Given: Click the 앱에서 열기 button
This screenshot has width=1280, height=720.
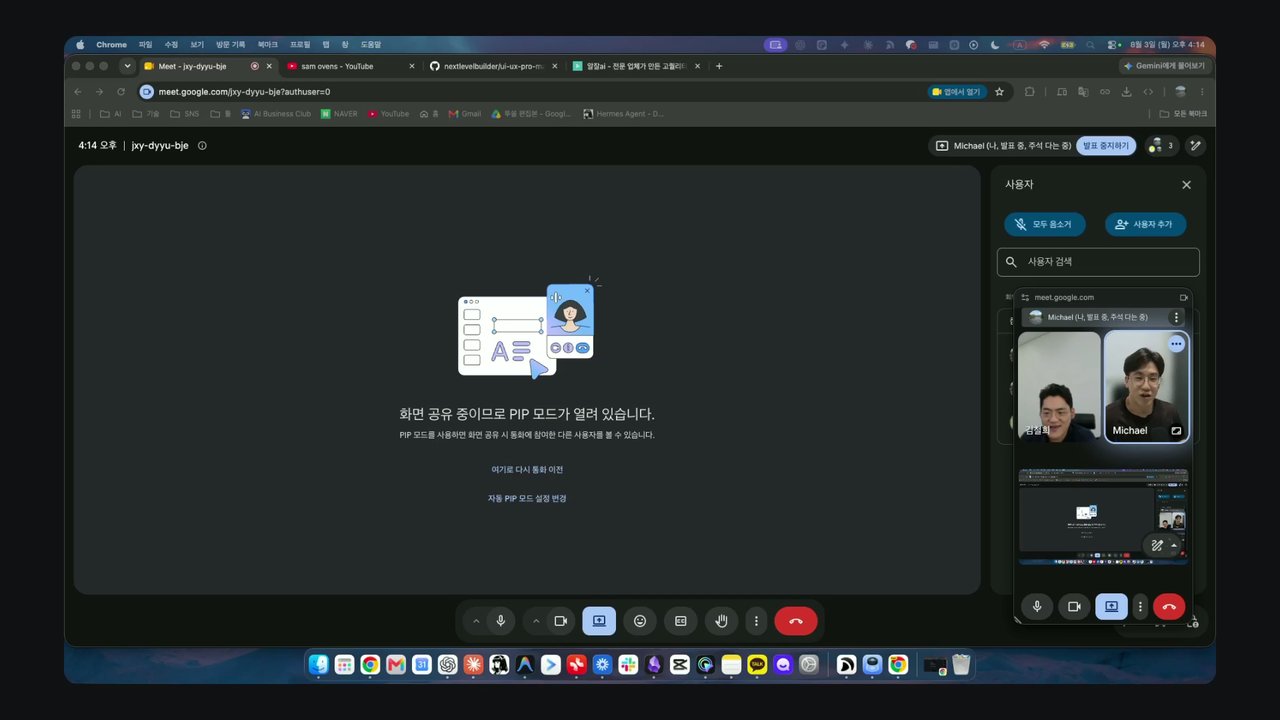Looking at the screenshot, I should pos(957,91).
